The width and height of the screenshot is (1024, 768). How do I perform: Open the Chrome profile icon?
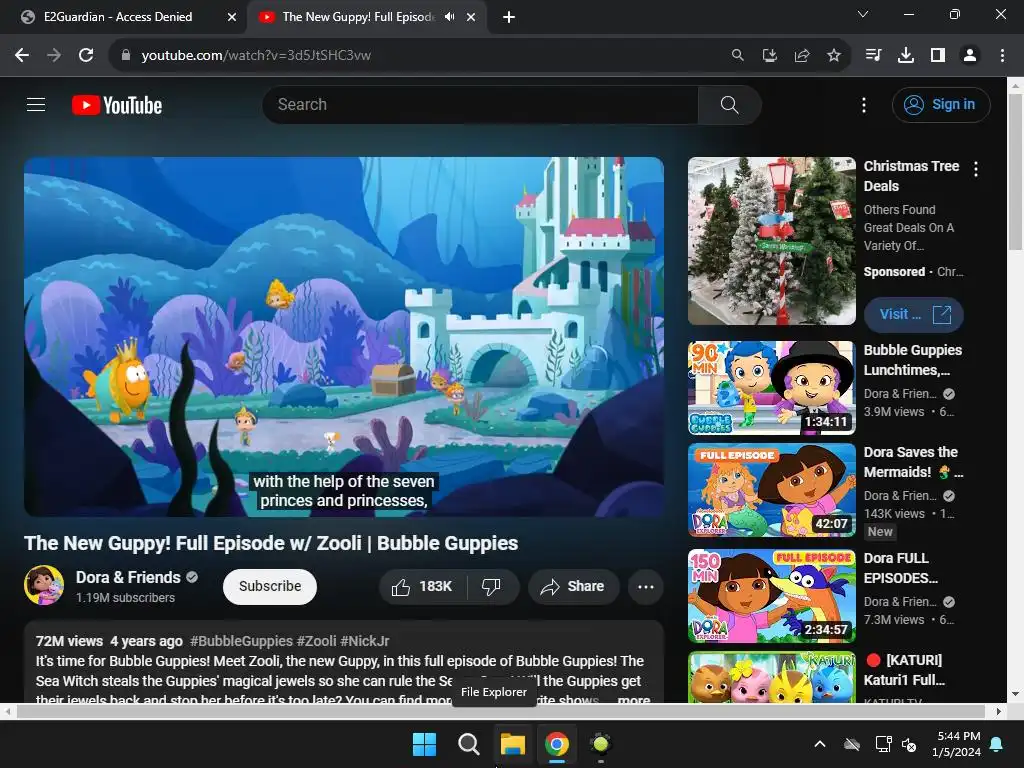coord(970,55)
